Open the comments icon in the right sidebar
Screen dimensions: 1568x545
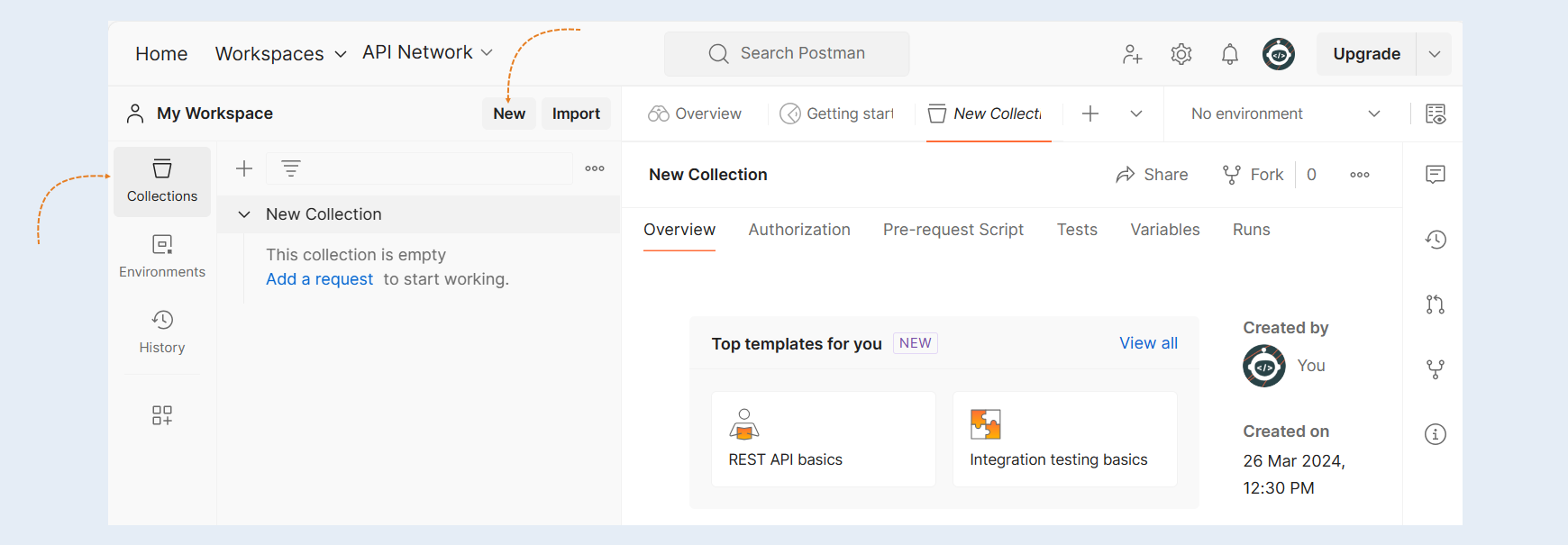(1436, 175)
